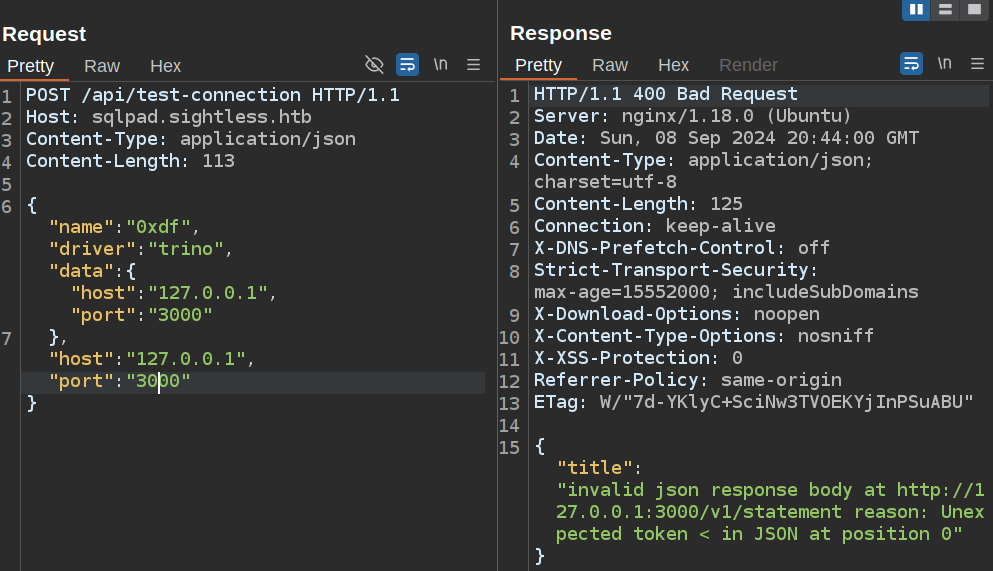The width and height of the screenshot is (993, 571).
Task: Toggle the \n newline display in Request
Action: pos(440,65)
